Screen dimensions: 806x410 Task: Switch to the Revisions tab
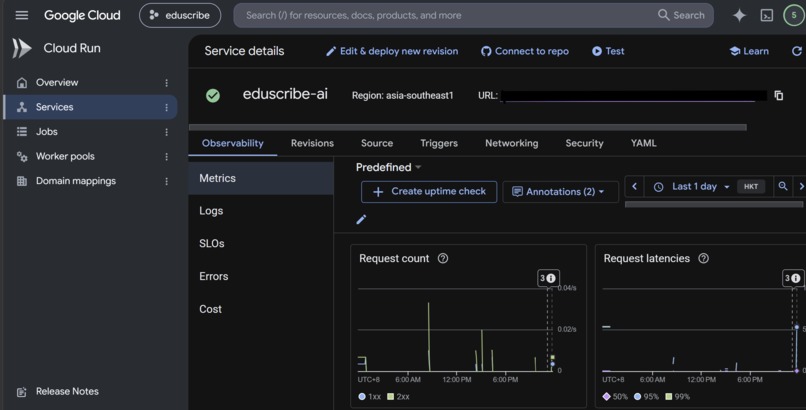click(x=312, y=143)
